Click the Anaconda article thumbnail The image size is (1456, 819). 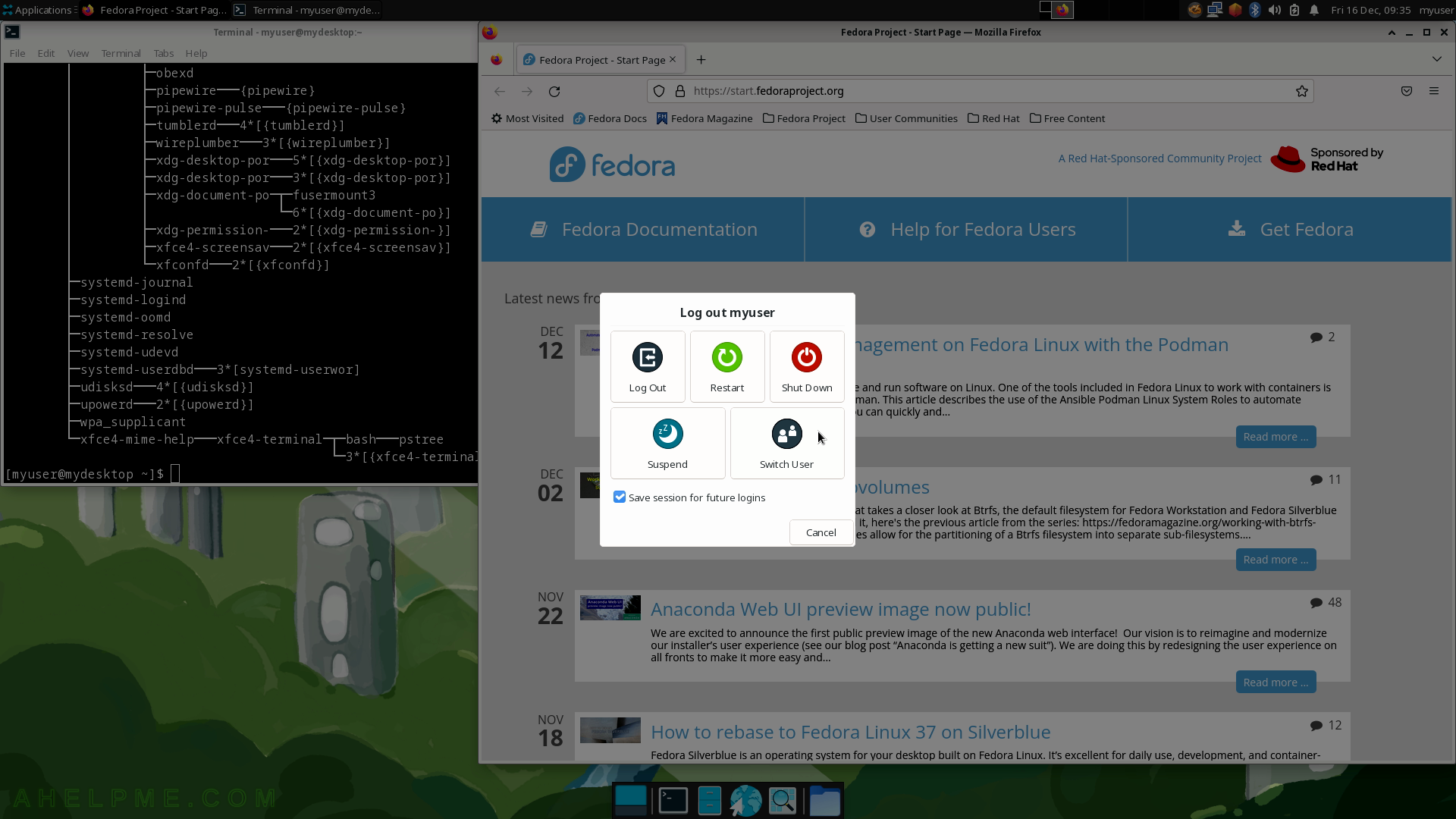point(610,607)
